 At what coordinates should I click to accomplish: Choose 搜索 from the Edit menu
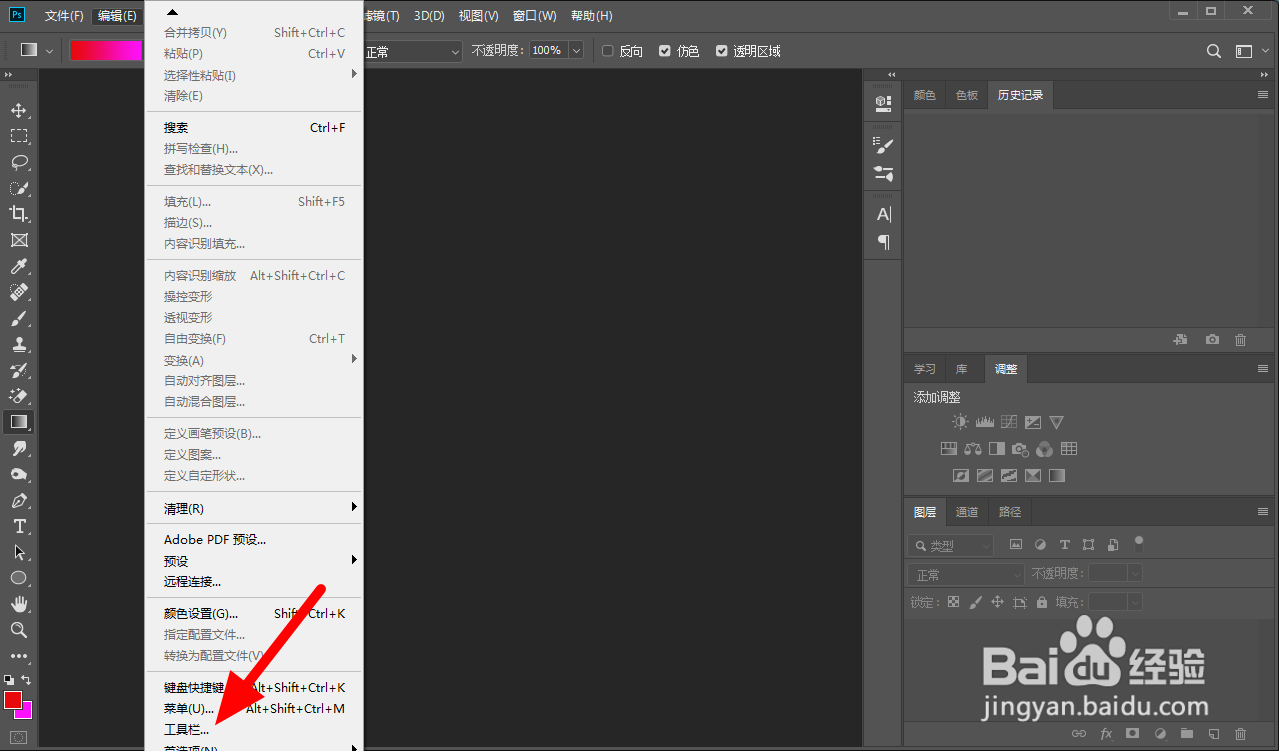(176, 128)
